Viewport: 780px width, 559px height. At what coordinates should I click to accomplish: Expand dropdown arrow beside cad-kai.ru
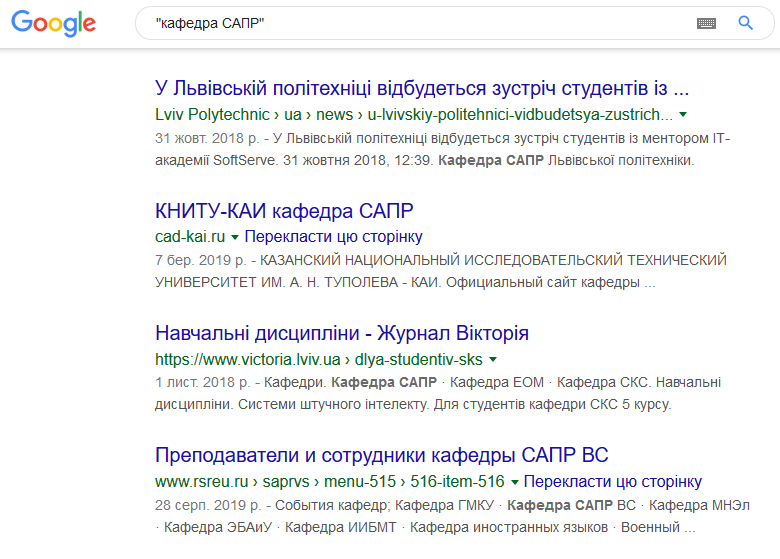click(235, 237)
